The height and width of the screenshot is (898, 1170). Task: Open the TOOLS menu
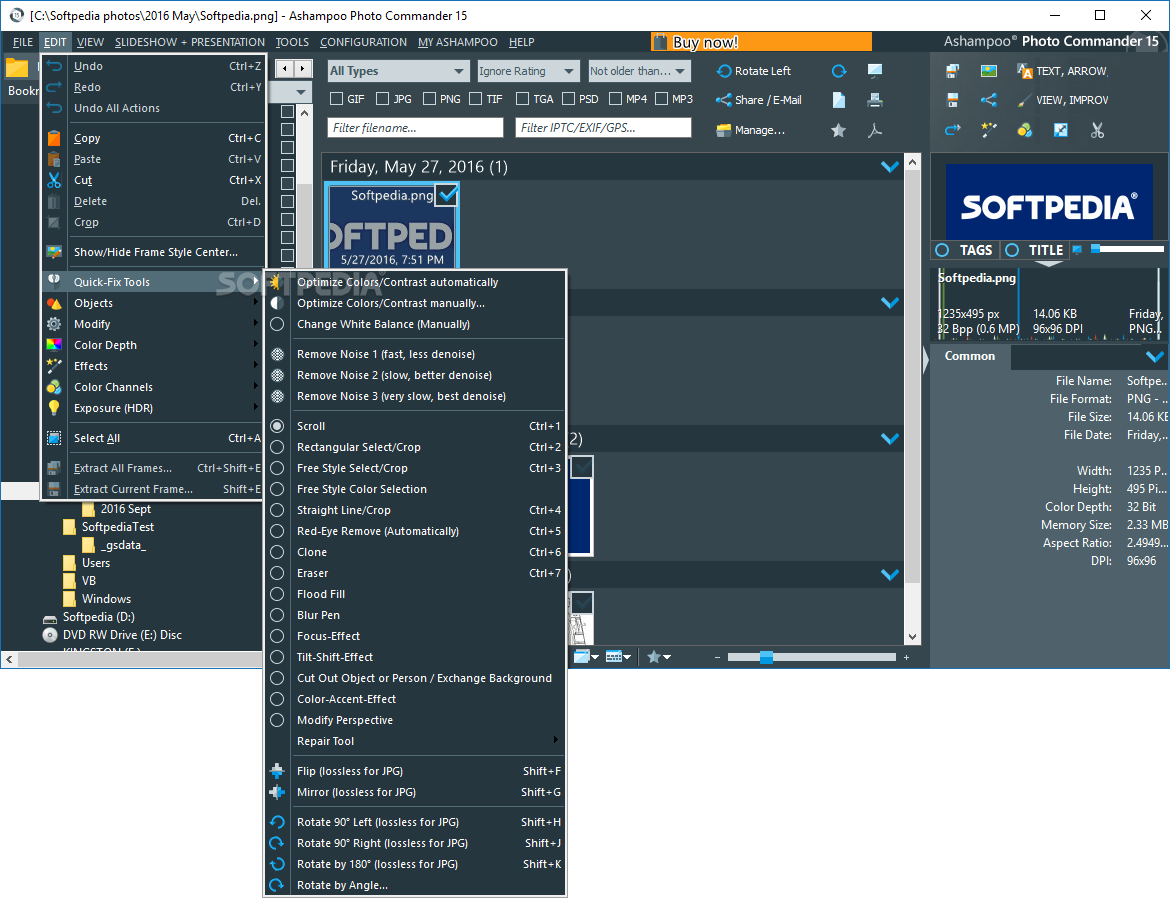pyautogui.click(x=292, y=42)
